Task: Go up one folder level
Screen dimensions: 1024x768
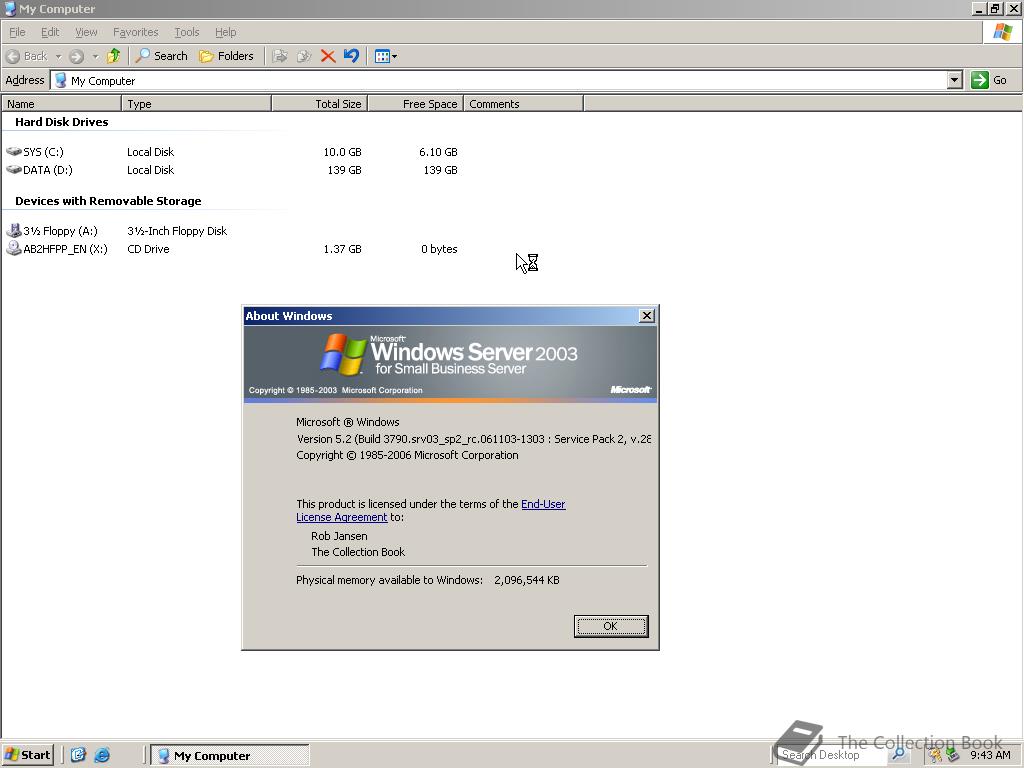Action: pos(114,56)
